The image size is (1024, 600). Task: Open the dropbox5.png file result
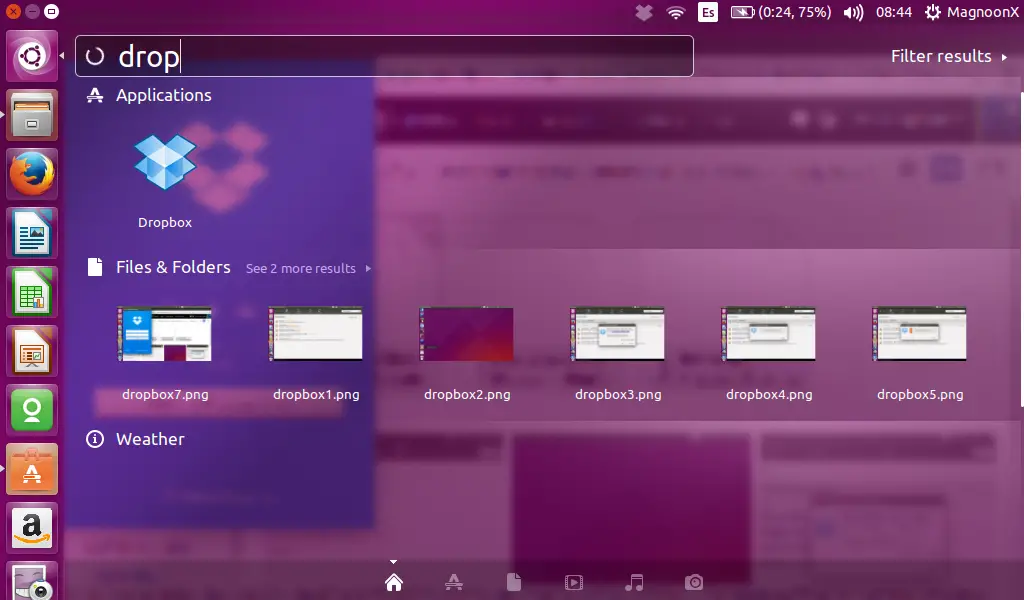920,353
